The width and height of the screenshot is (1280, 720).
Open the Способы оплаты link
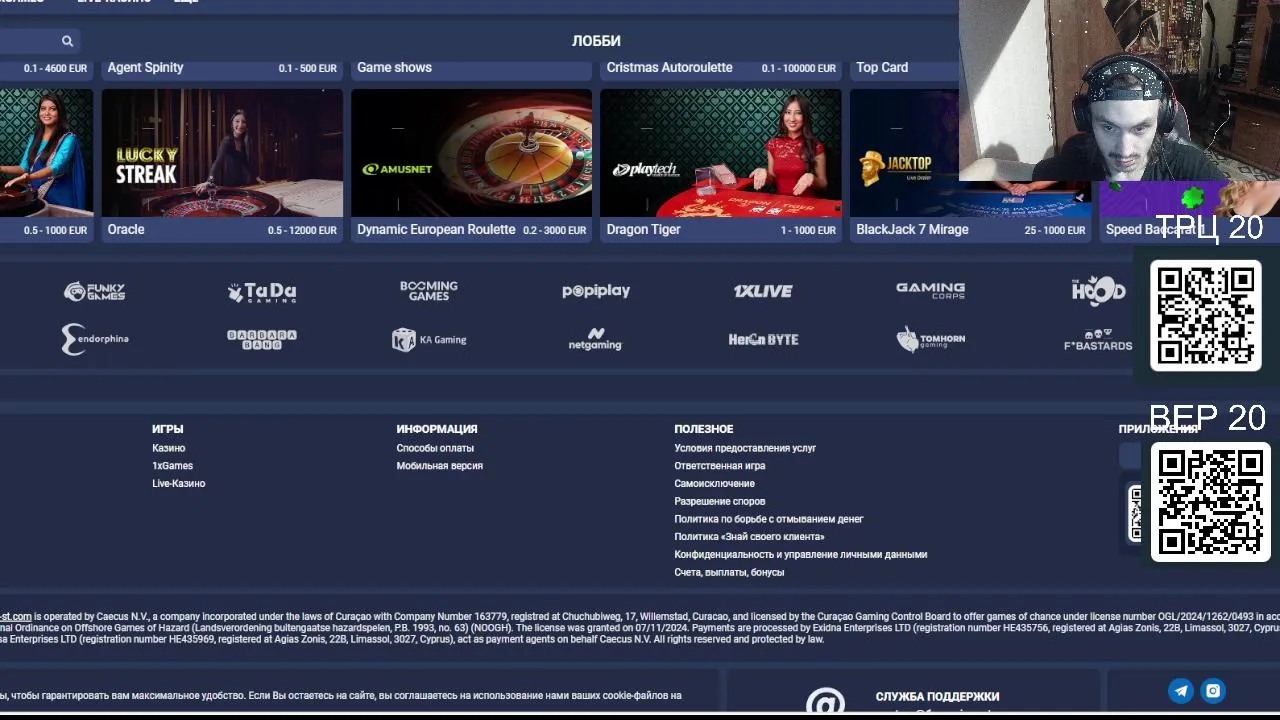coord(435,448)
